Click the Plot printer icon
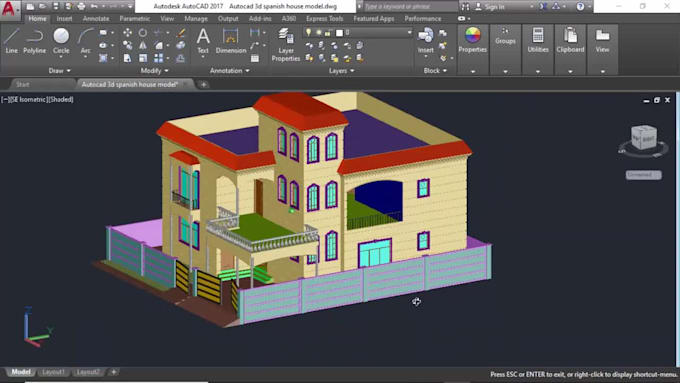 [x=81, y=7]
